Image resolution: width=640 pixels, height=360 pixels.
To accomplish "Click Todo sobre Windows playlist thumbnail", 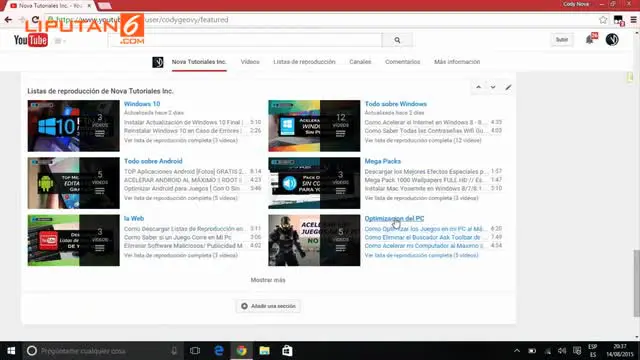I will pyautogui.click(x=314, y=126).
